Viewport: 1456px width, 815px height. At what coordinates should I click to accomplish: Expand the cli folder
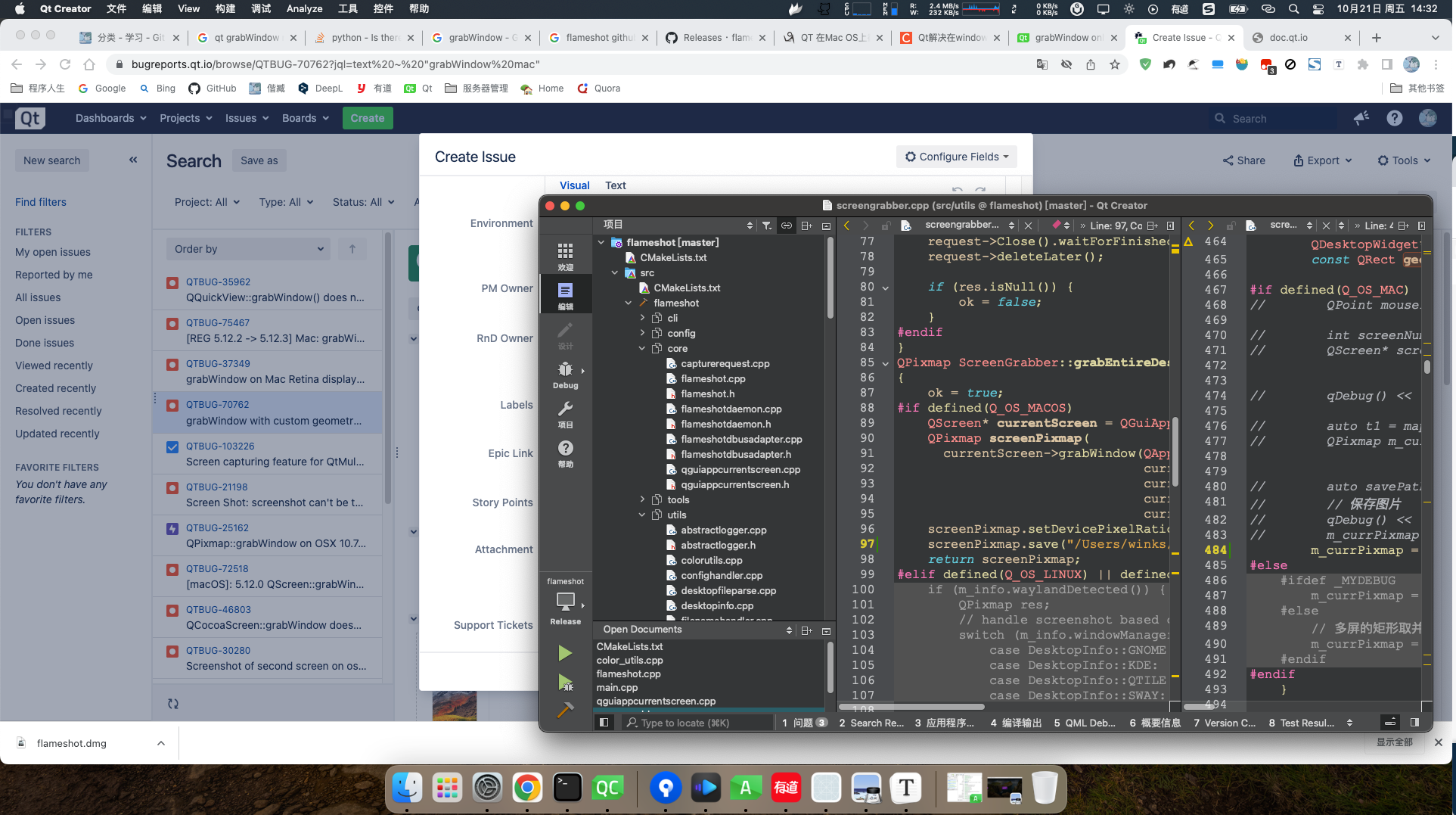(x=642, y=318)
